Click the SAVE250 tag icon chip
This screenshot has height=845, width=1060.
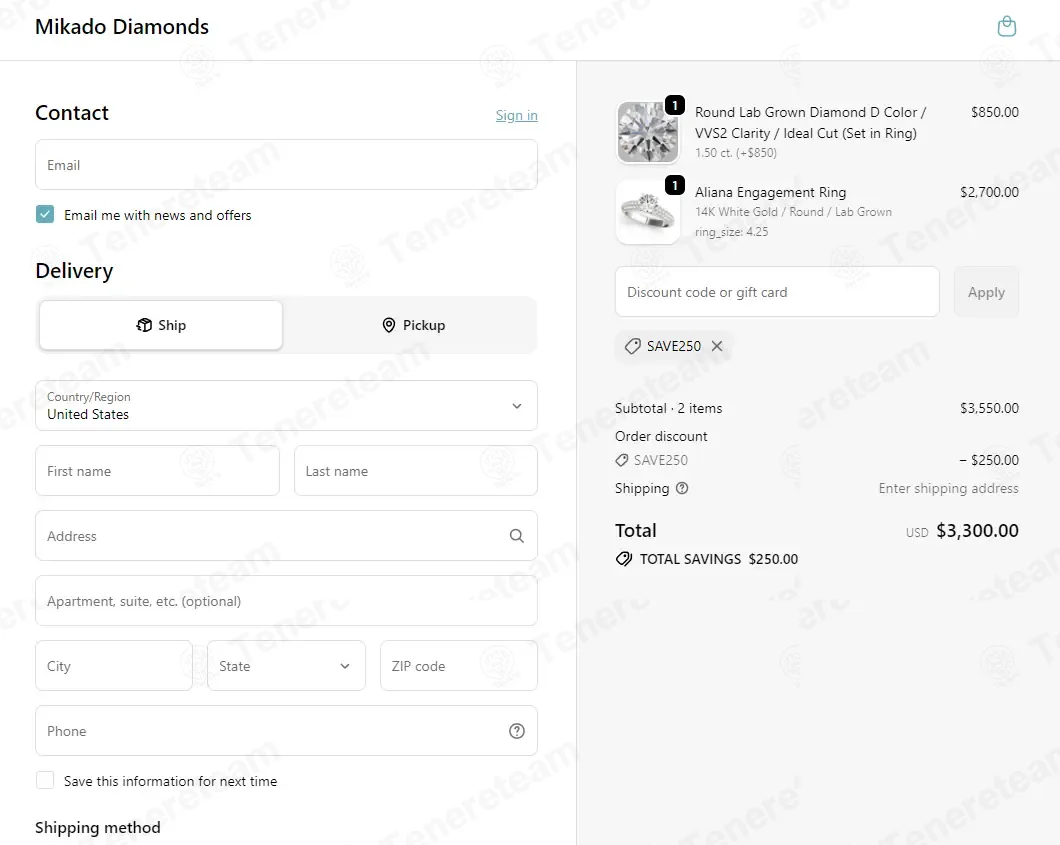633,346
